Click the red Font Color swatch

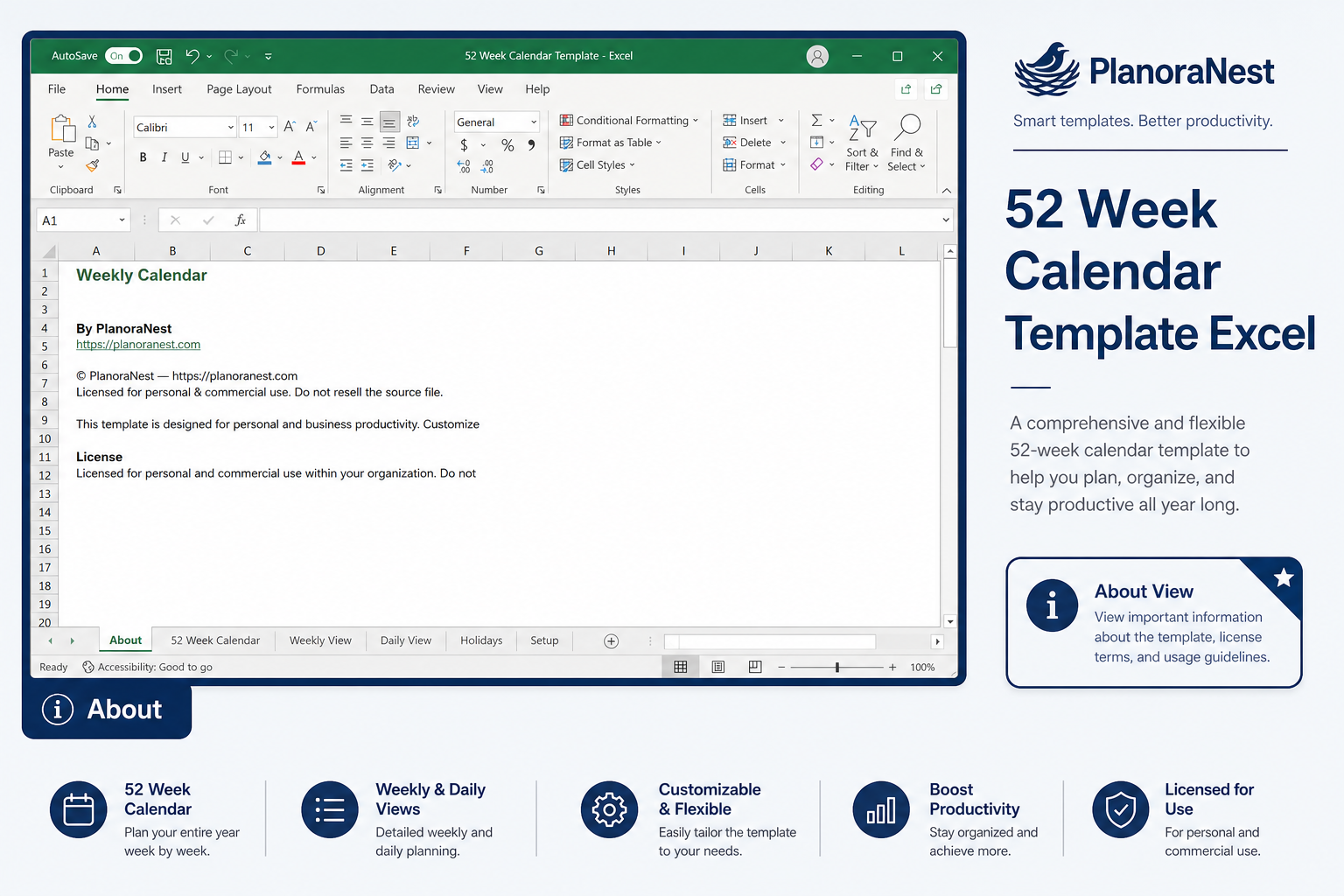pos(298,157)
